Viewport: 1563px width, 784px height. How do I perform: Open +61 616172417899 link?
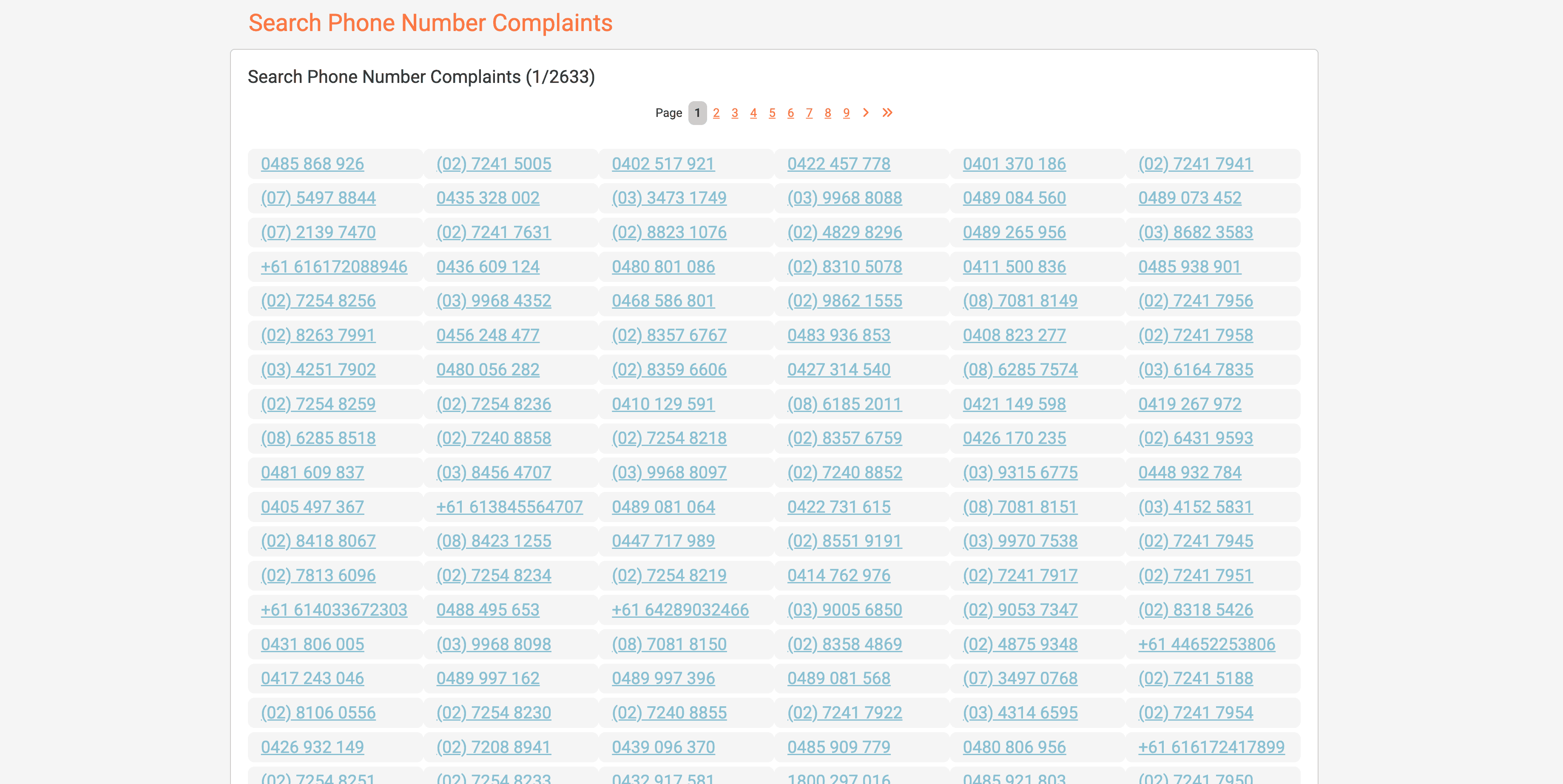pos(1211,747)
